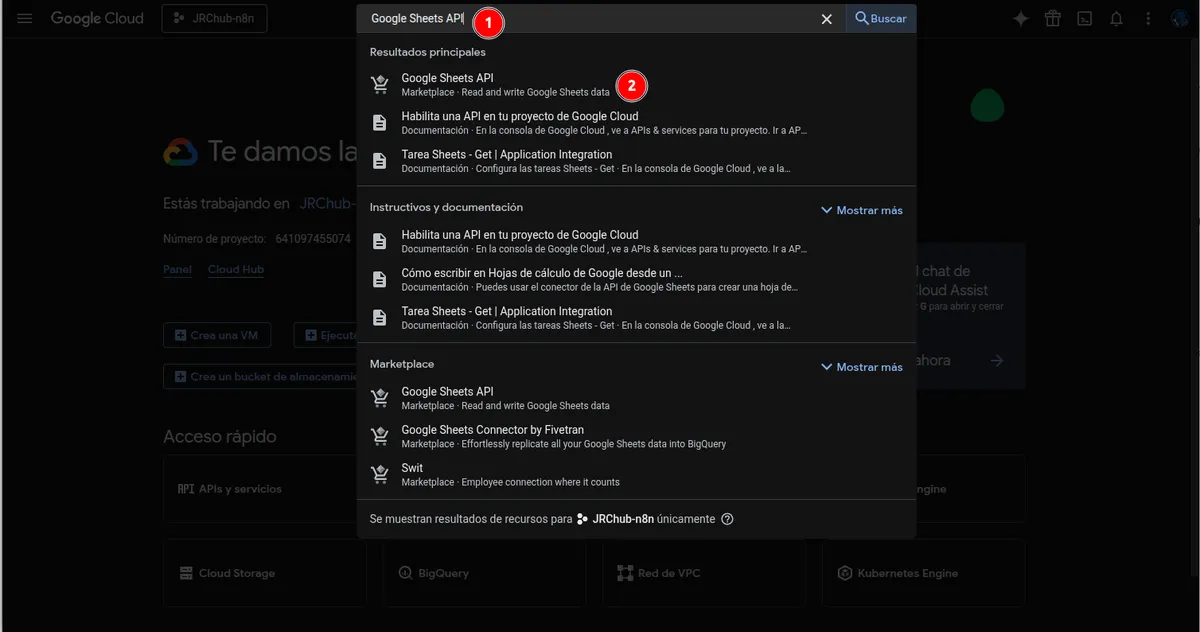Click the arrow in the Cloud Assist card
Viewport: 1200px width, 632px height.
pyautogui.click(x=997, y=360)
